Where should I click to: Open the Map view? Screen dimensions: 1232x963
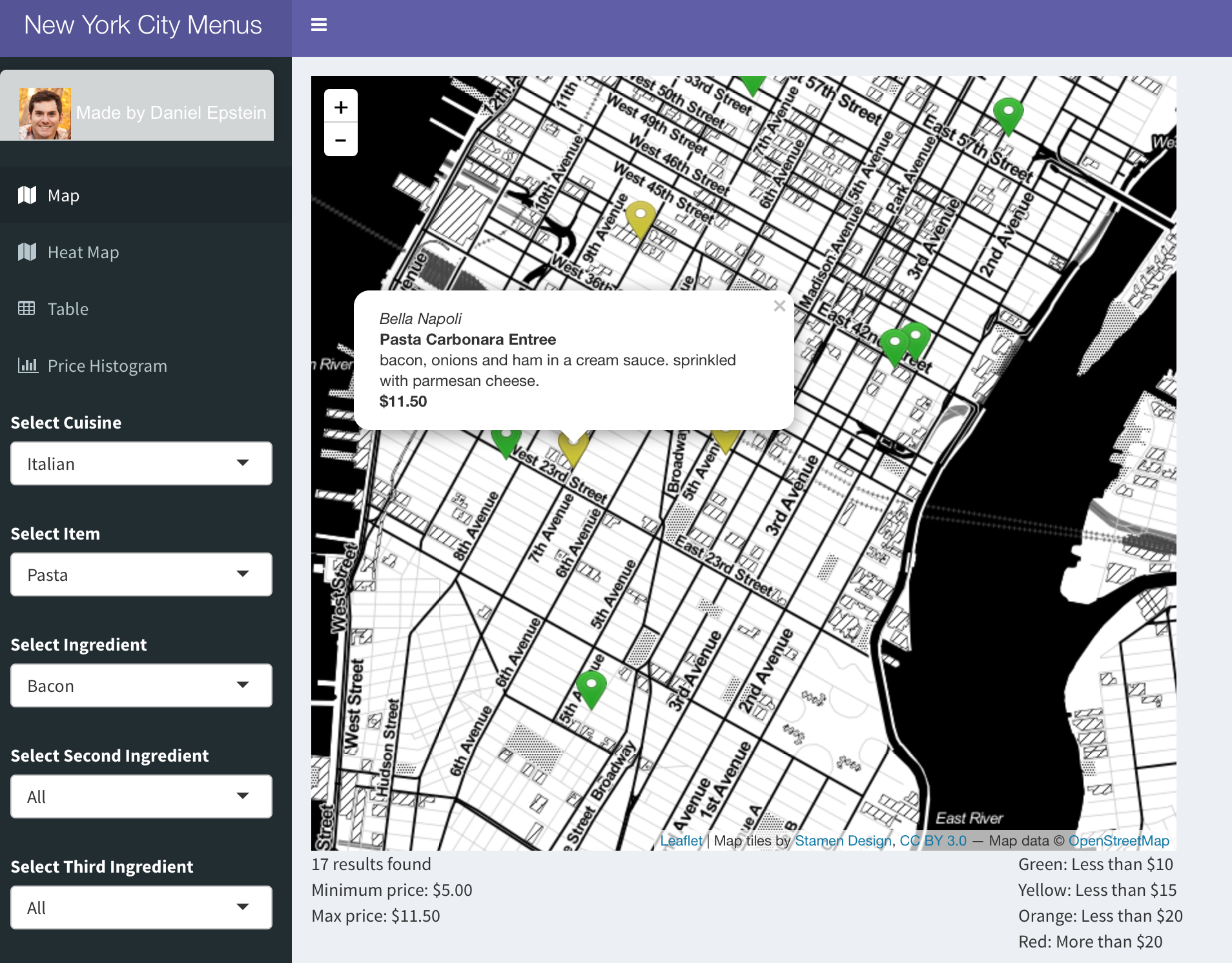click(x=63, y=196)
